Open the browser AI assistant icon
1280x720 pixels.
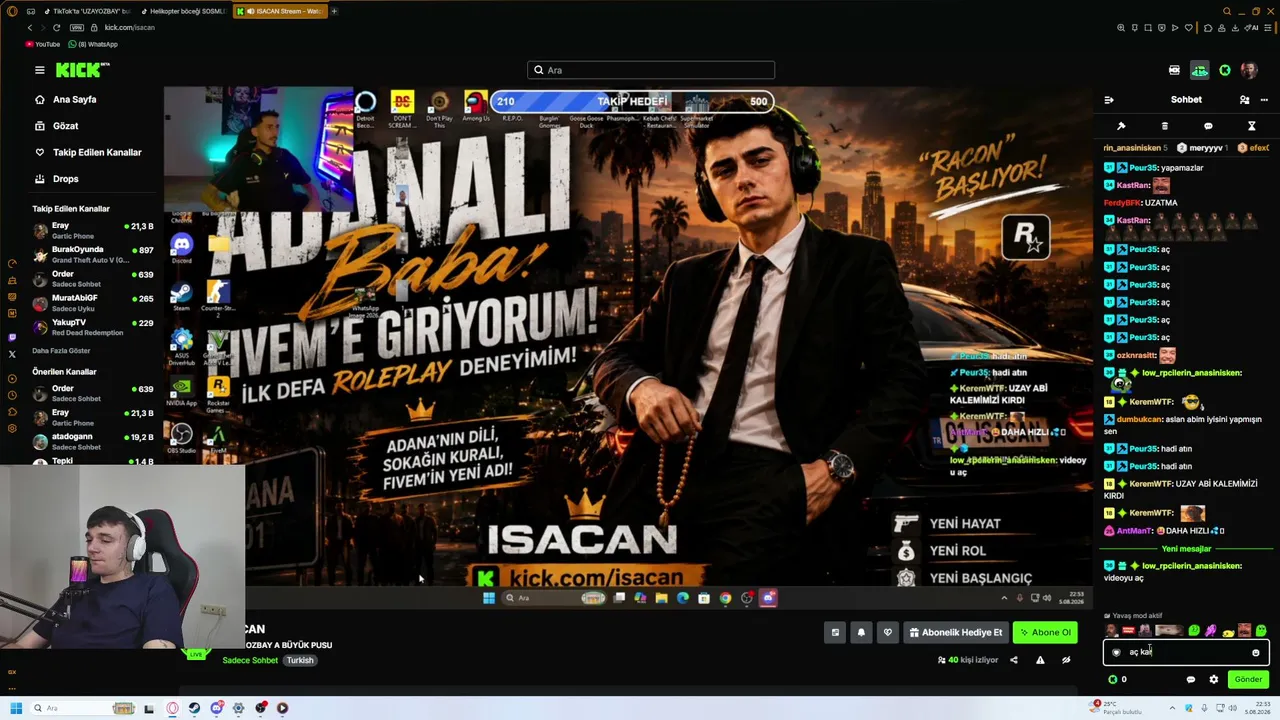[1252, 28]
